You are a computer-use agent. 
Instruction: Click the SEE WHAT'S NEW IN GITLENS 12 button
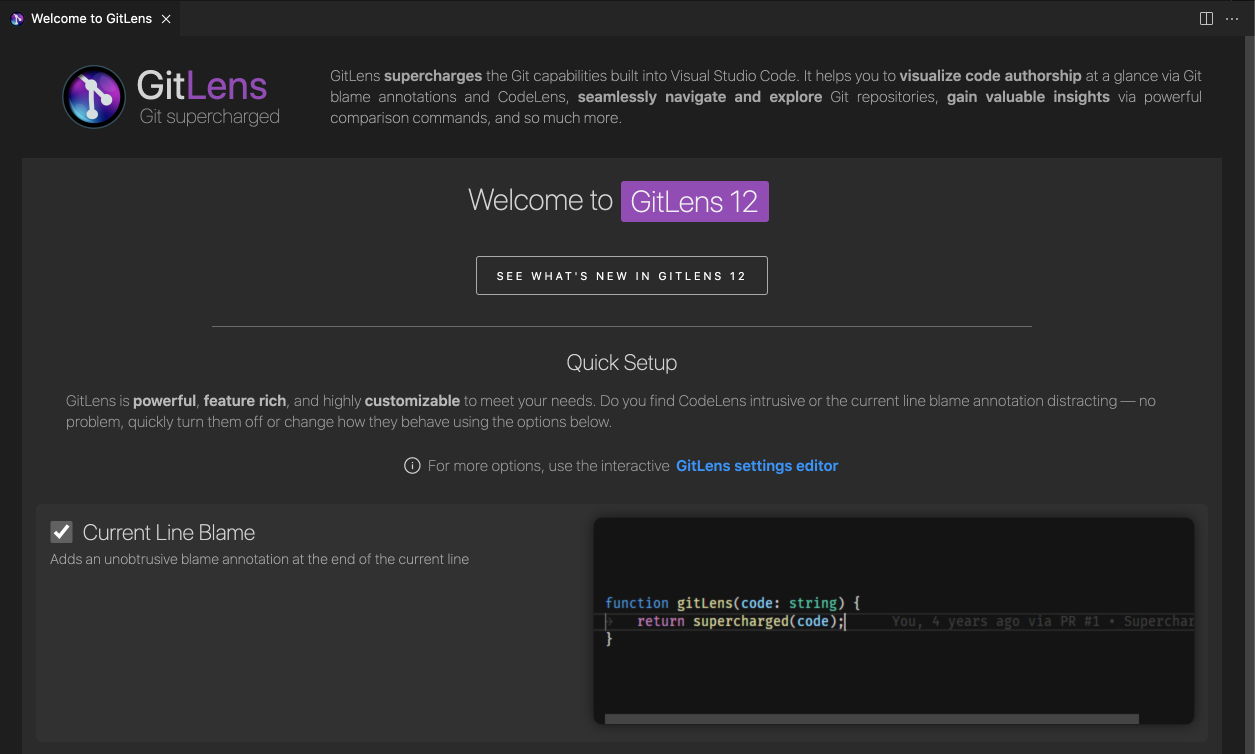pyautogui.click(x=622, y=275)
